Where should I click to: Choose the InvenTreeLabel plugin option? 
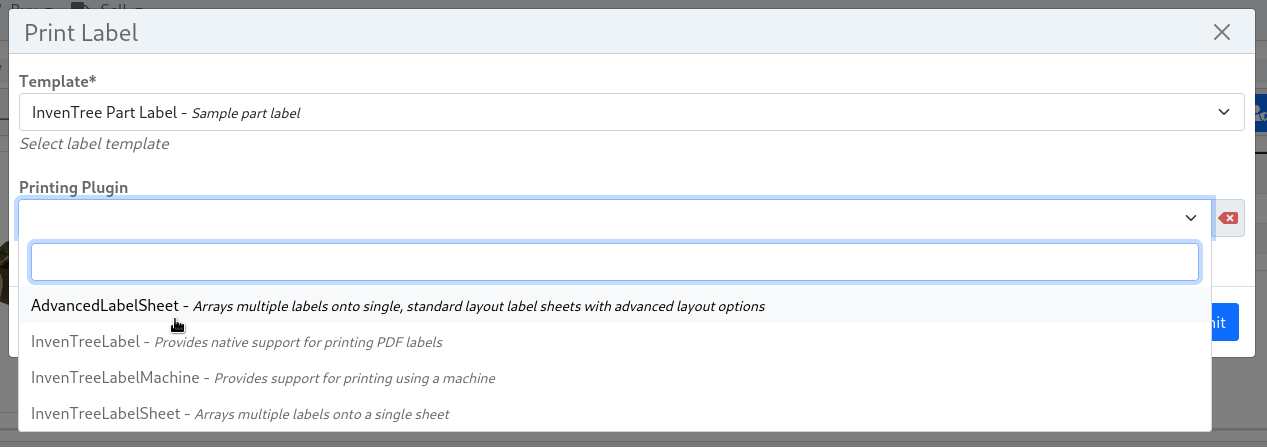[85, 342]
